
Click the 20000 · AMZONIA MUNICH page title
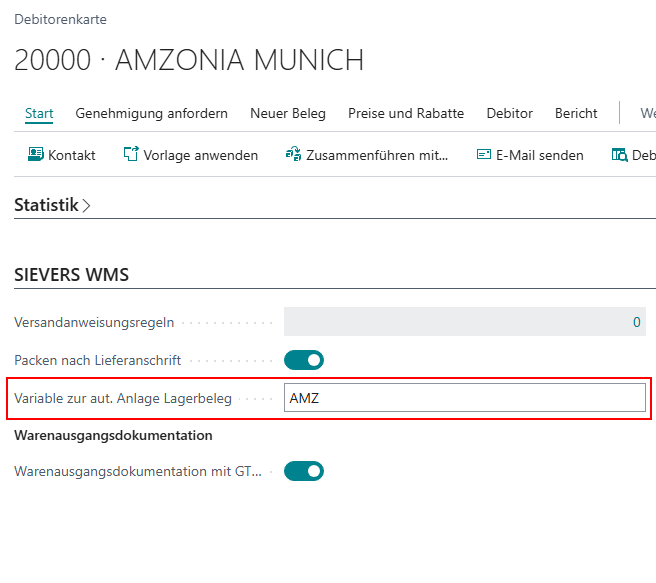click(x=189, y=60)
